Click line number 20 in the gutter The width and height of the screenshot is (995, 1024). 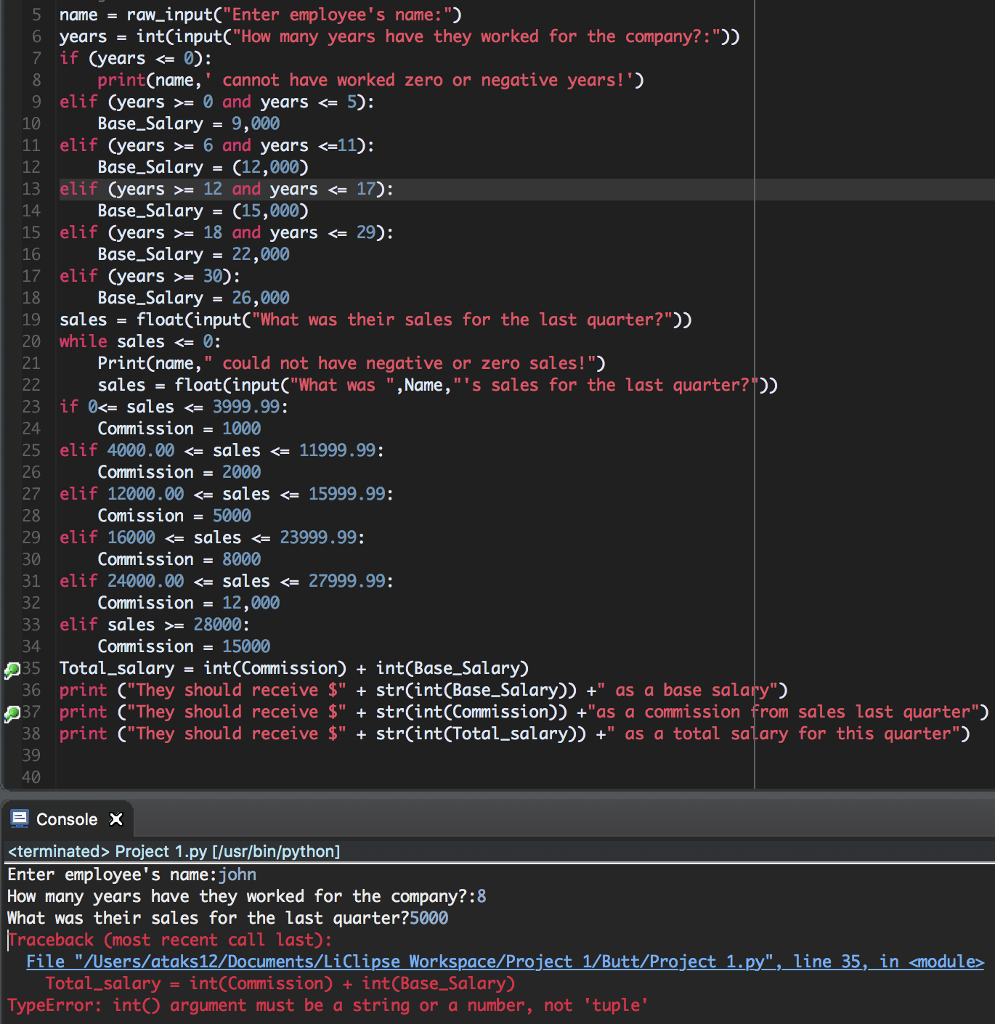31,342
